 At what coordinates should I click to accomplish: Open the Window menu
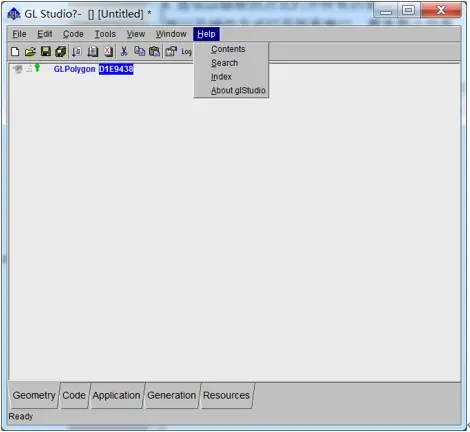(171, 34)
